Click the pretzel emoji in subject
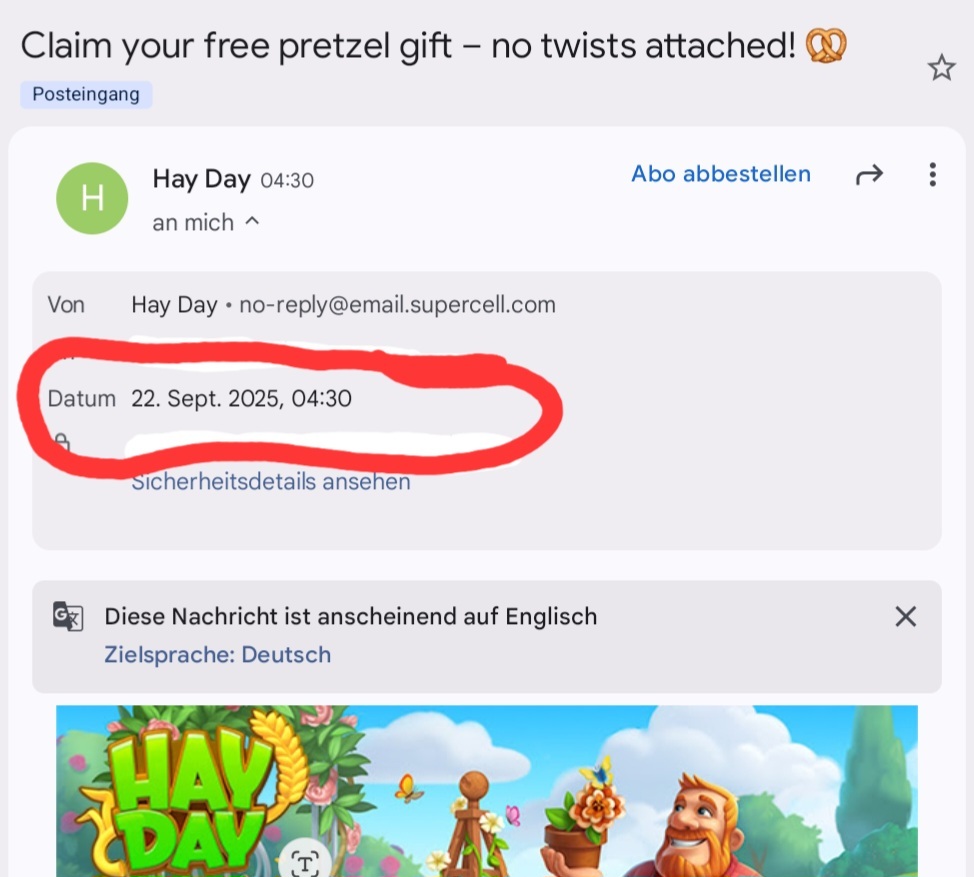This screenshot has width=974, height=877. click(826, 46)
